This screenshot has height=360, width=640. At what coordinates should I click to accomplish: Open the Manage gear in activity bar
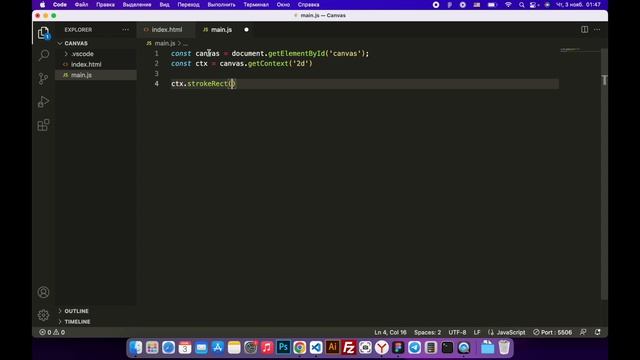tap(43, 315)
